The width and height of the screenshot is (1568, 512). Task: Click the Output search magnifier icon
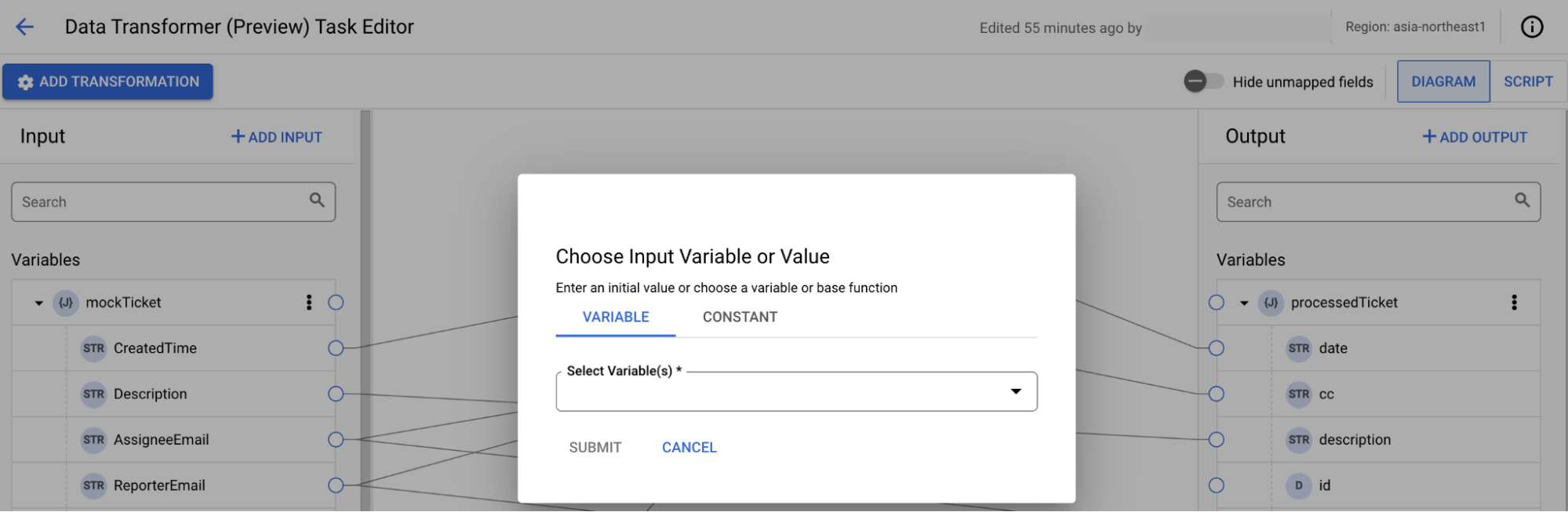click(1522, 201)
